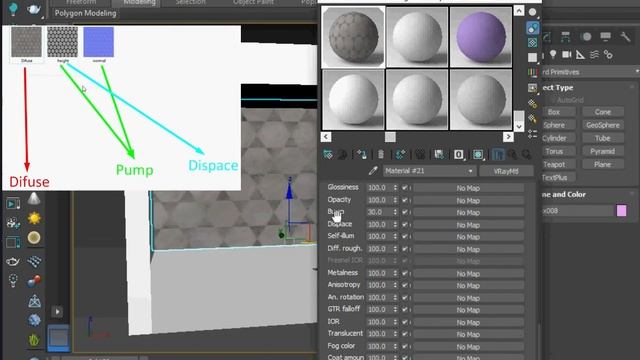The height and width of the screenshot is (360, 640).
Task: Select the Lights category bulb icon
Action: [x=553, y=54]
